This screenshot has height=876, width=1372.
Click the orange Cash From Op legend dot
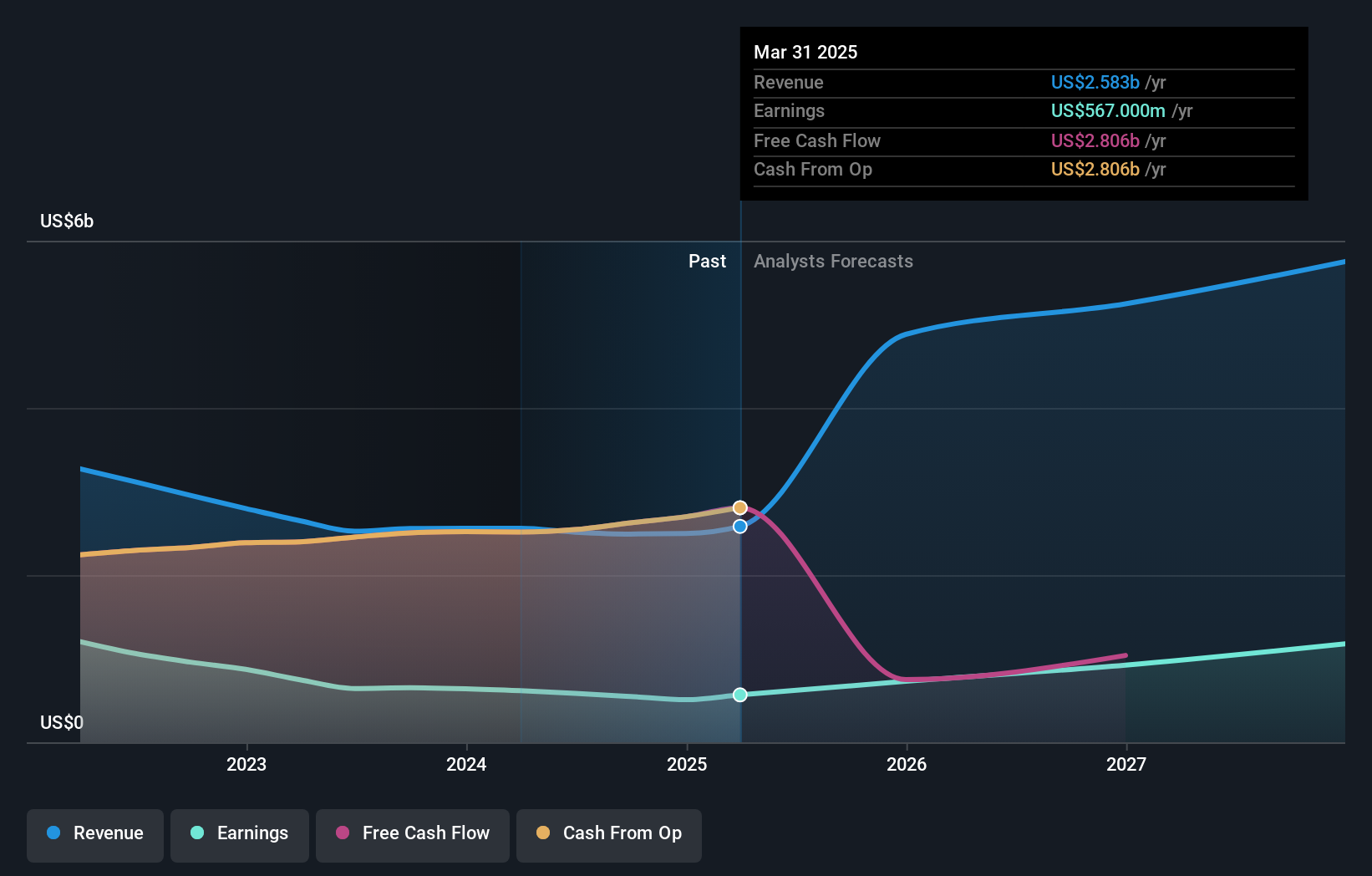tap(543, 833)
